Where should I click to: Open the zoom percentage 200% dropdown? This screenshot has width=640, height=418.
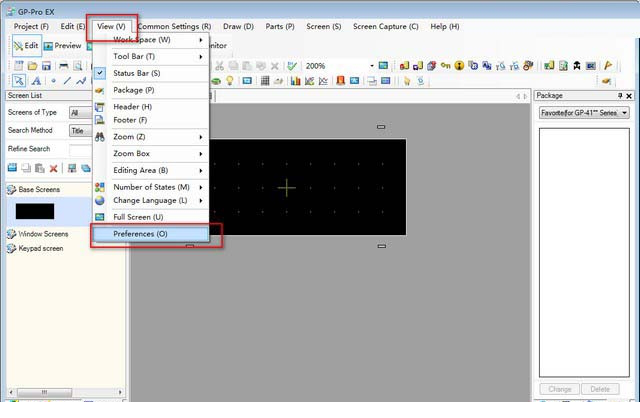[x=372, y=66]
